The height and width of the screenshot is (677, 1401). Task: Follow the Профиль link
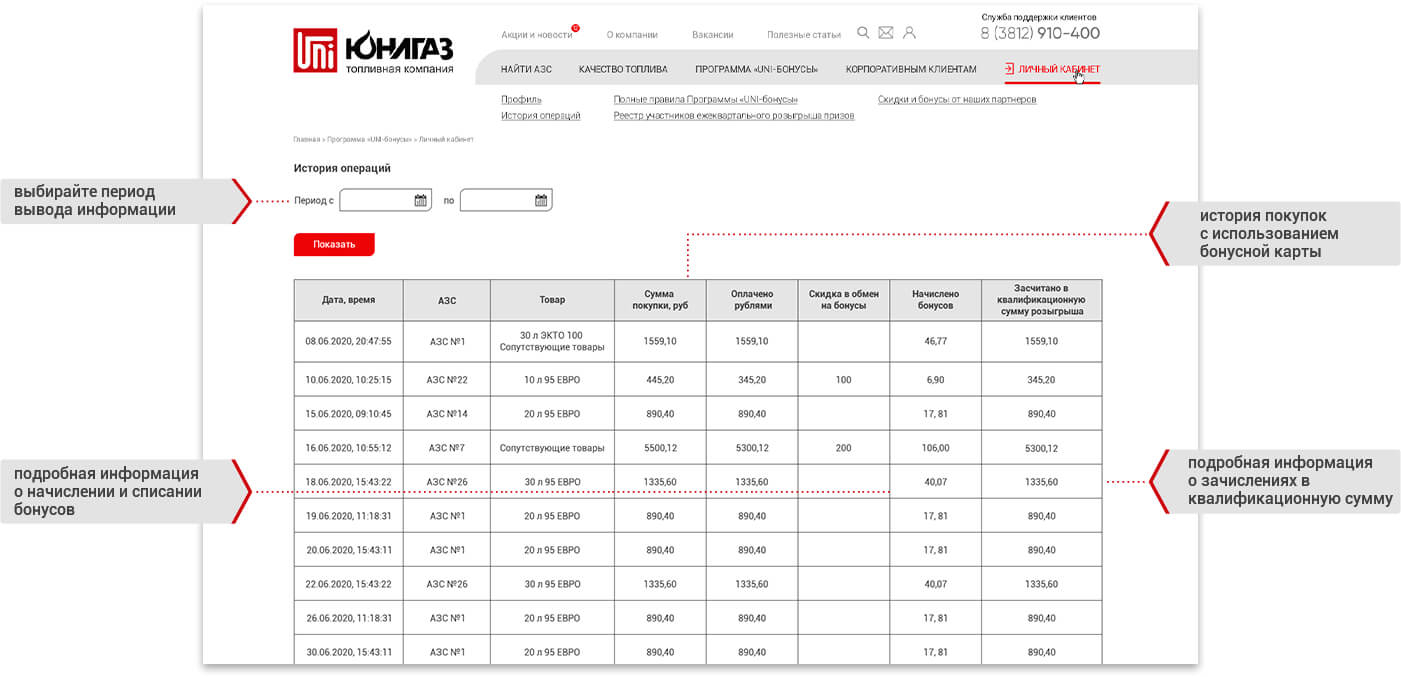click(x=521, y=99)
